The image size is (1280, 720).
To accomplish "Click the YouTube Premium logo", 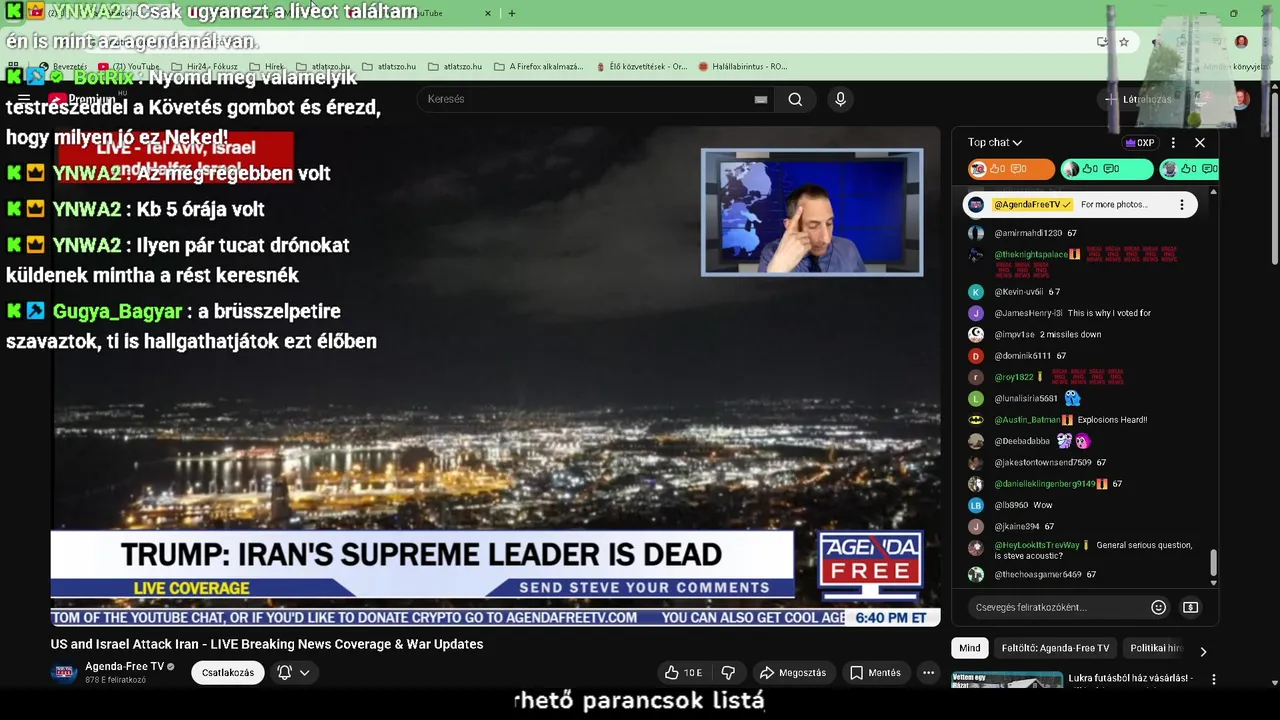I will coord(82,99).
